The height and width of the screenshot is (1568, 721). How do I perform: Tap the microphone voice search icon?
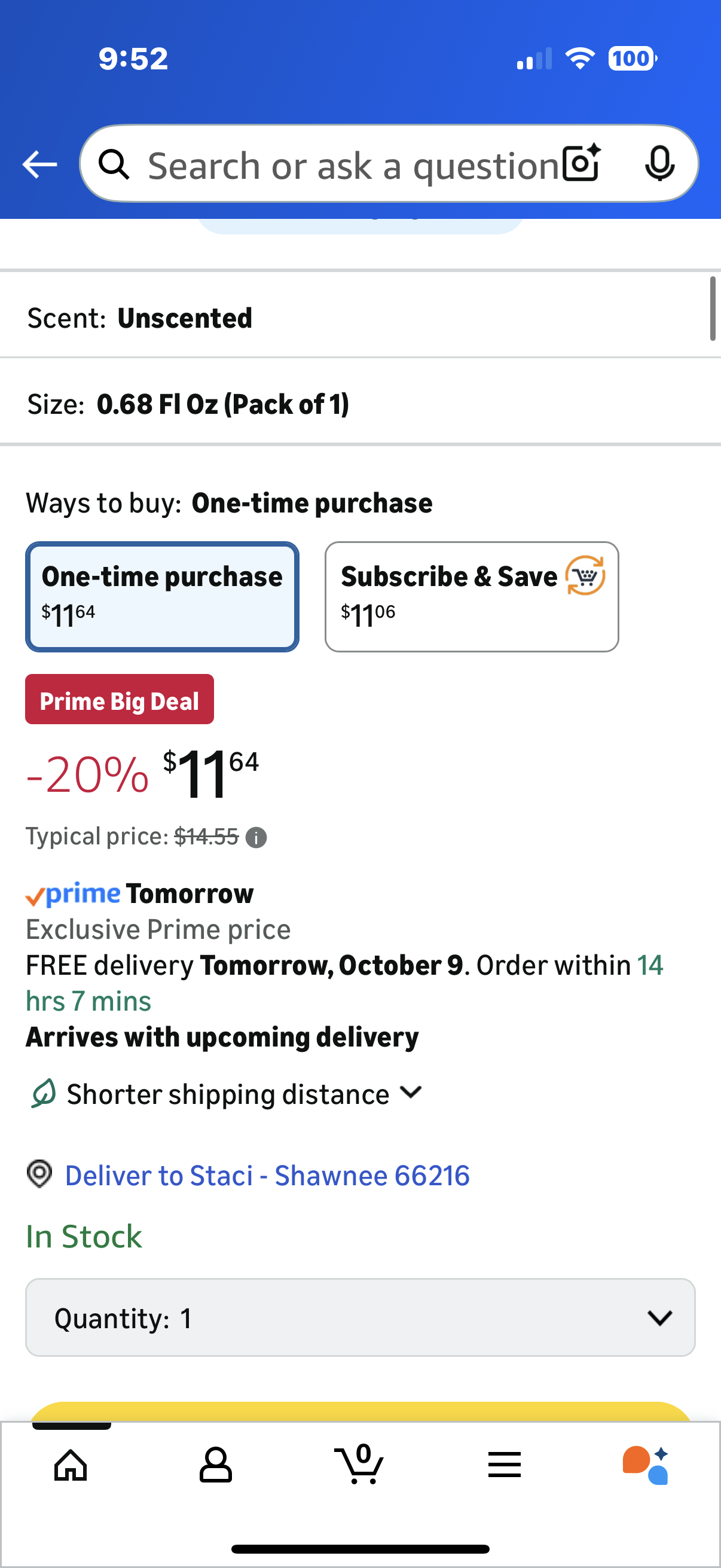[x=659, y=164]
